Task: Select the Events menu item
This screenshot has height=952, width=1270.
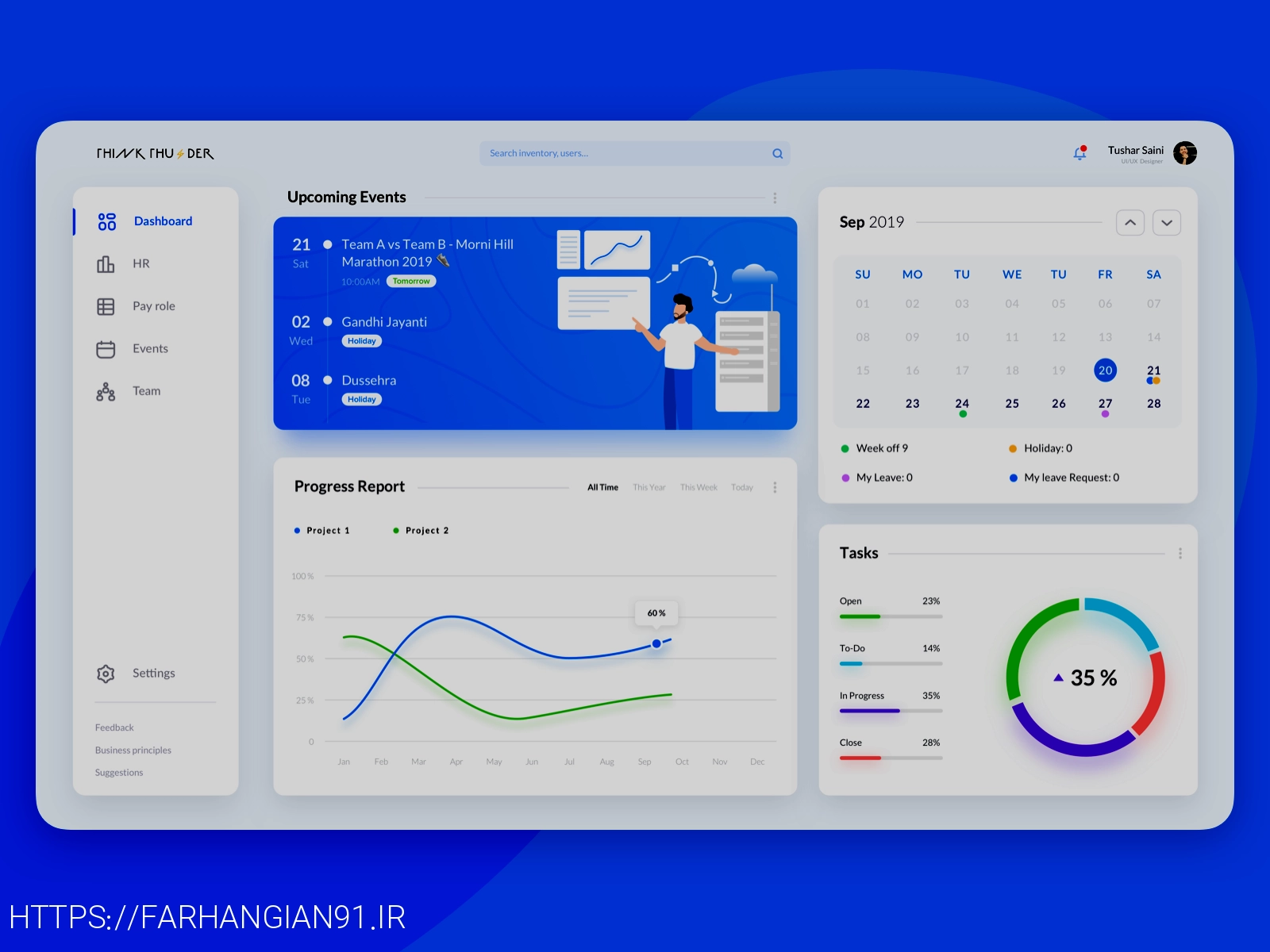Action: point(150,348)
